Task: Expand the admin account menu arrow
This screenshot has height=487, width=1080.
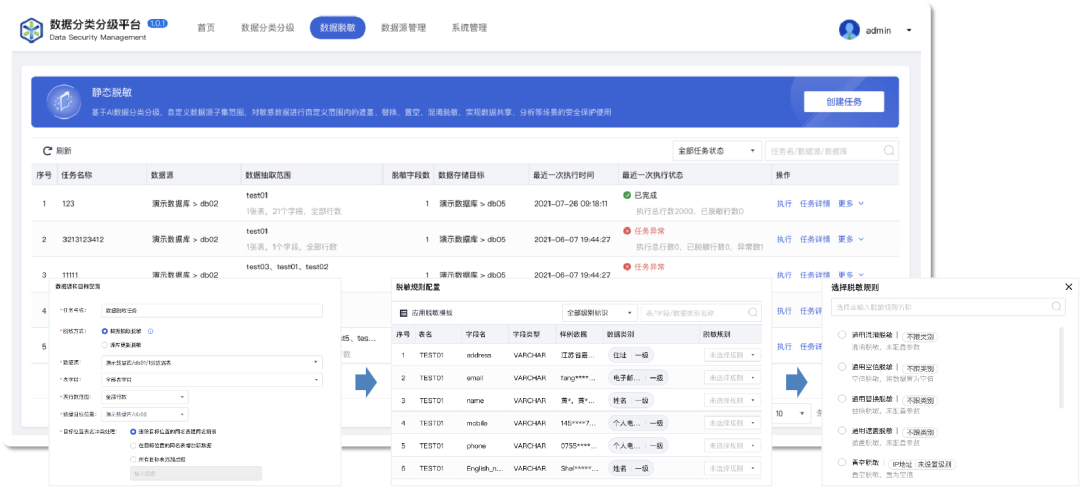Action: pyautogui.click(x=909, y=31)
